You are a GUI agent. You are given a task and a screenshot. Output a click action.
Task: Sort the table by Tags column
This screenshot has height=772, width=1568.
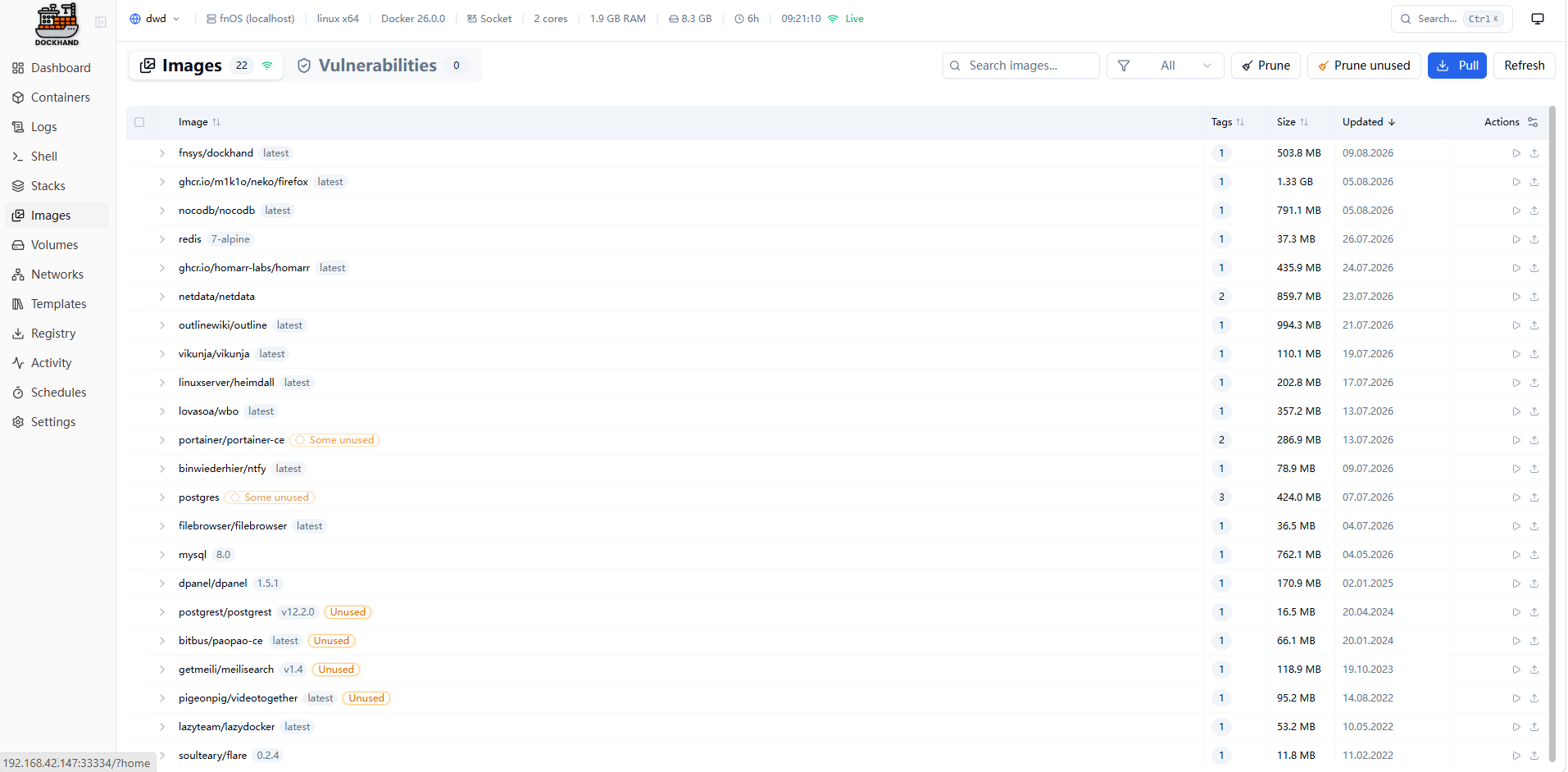(1228, 122)
